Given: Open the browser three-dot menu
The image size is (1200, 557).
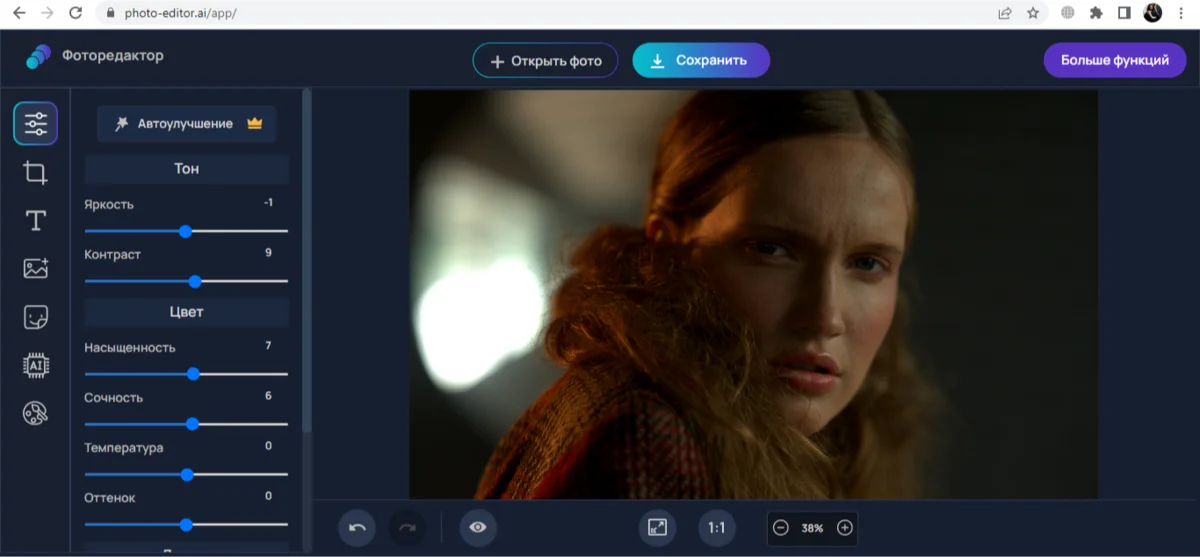Looking at the screenshot, I should (1181, 13).
